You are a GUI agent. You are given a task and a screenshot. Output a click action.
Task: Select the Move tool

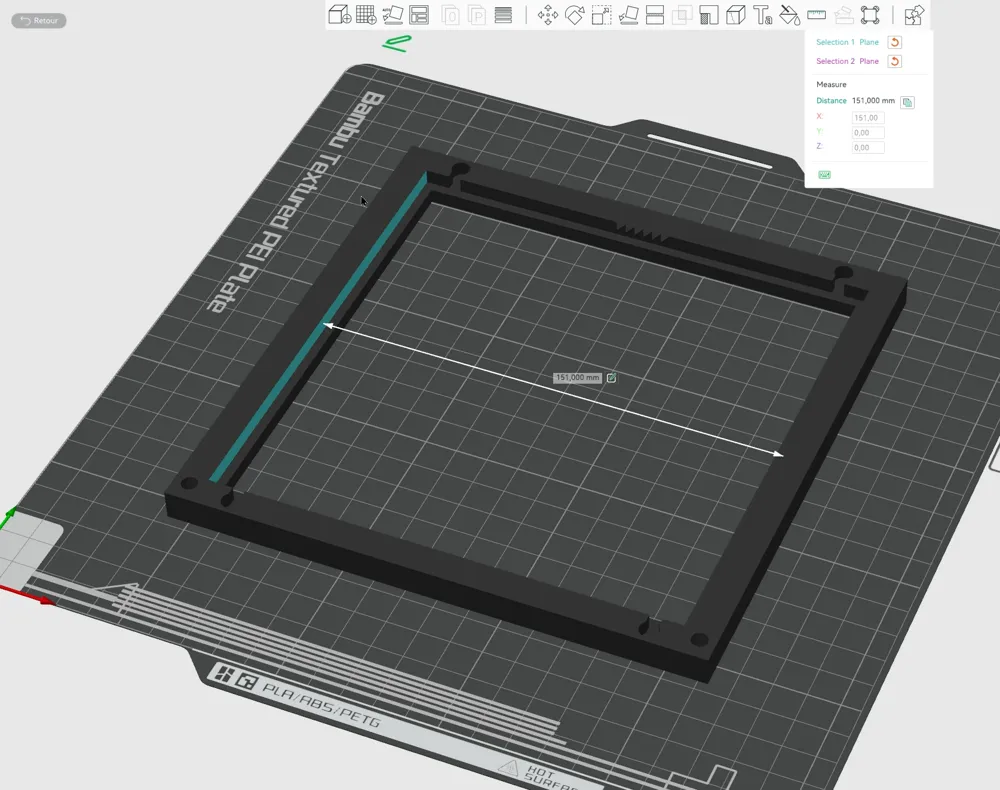(548, 15)
